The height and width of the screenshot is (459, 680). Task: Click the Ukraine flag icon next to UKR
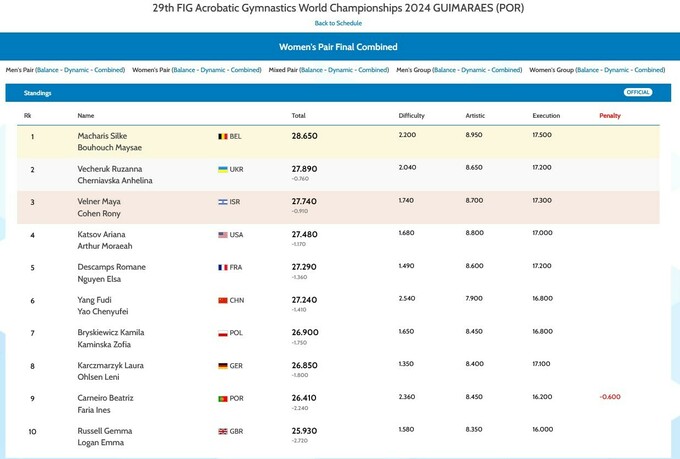coord(223,169)
